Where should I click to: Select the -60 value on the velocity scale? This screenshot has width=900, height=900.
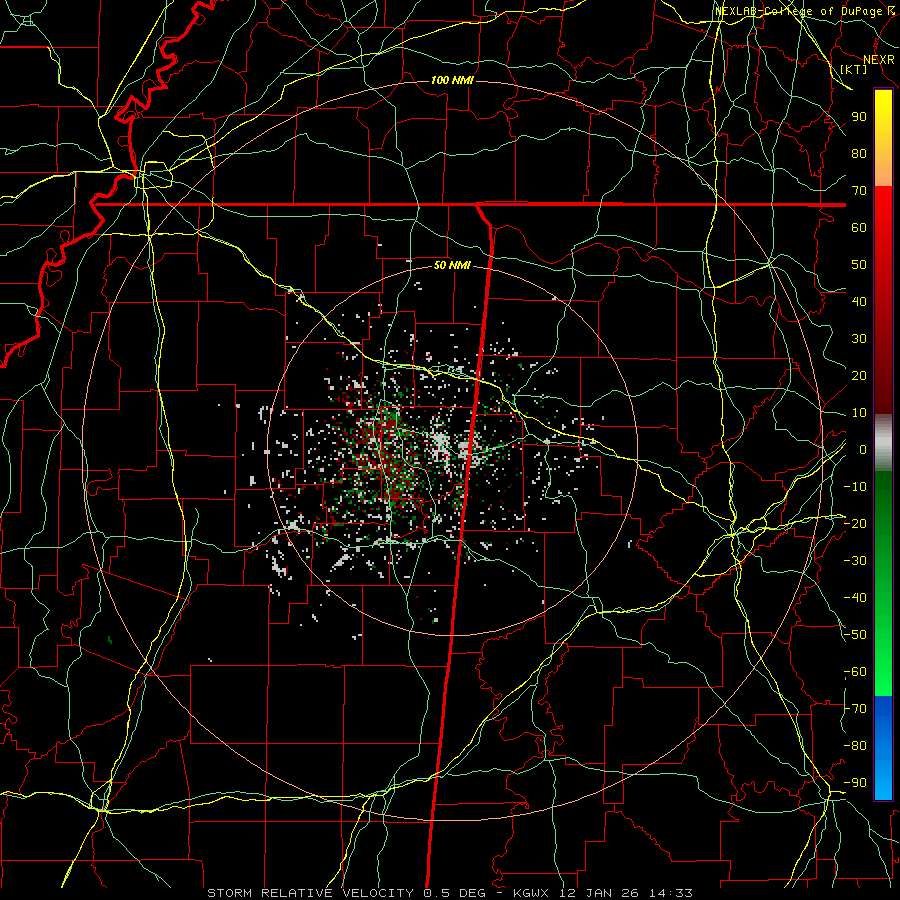click(855, 672)
